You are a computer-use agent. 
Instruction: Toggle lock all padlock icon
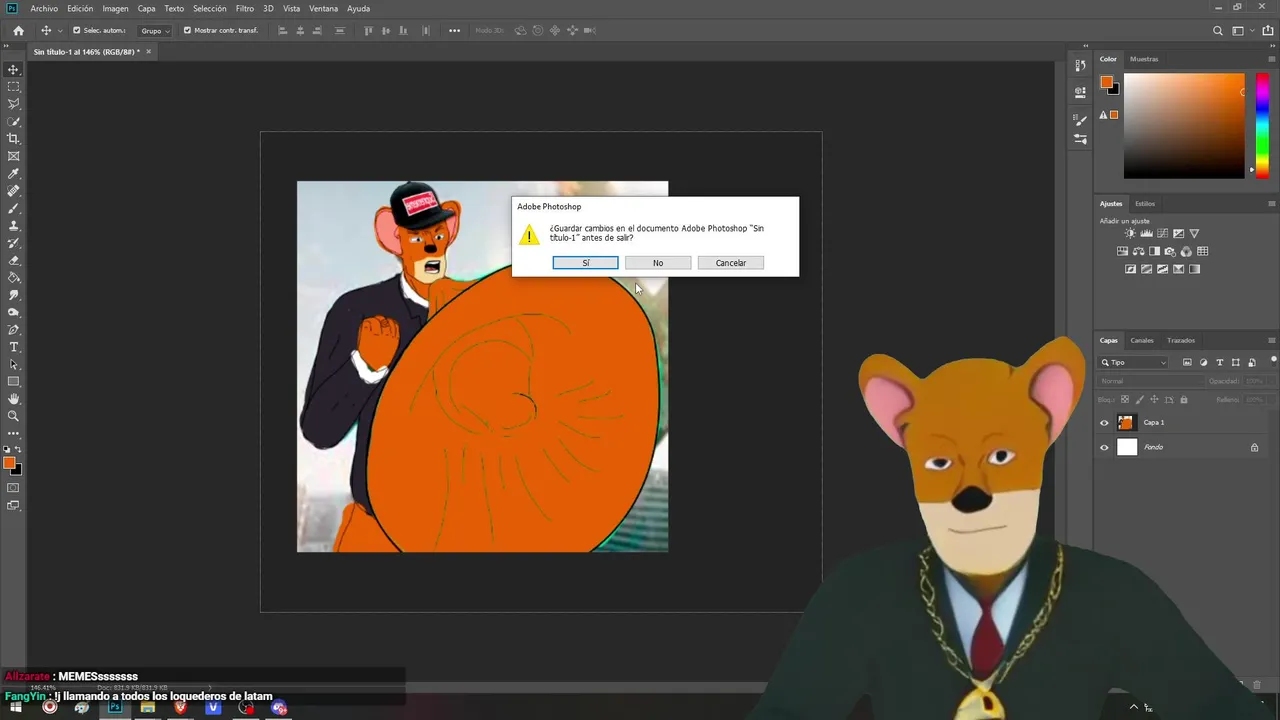point(1184,400)
